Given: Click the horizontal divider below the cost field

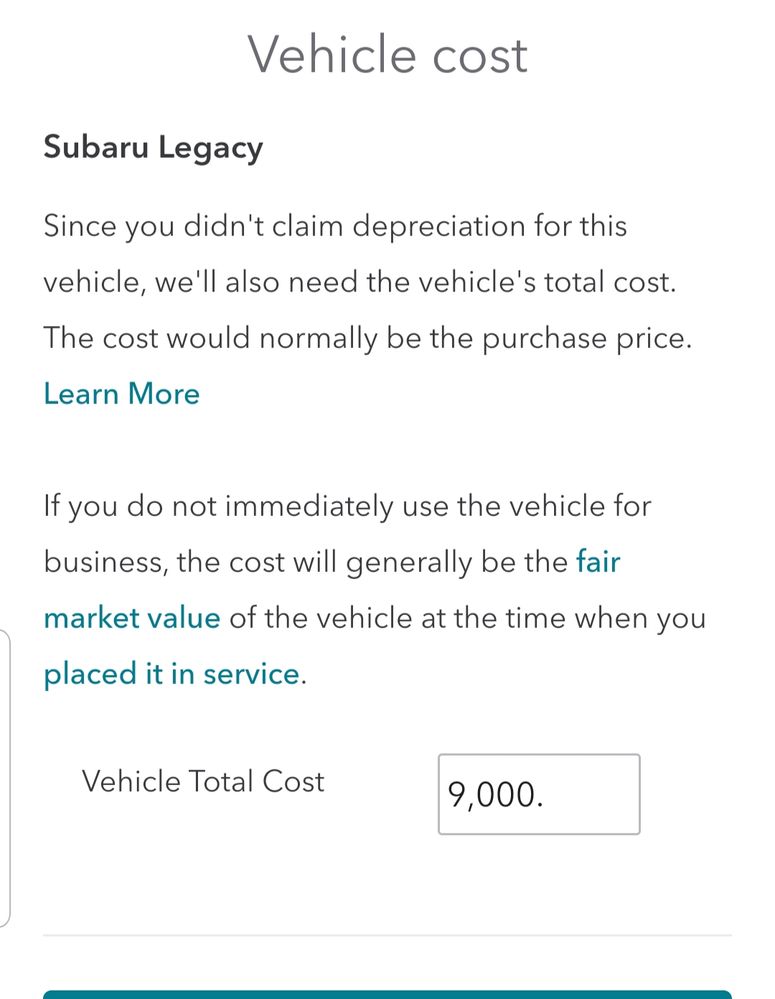Looking at the screenshot, I should point(387,936).
